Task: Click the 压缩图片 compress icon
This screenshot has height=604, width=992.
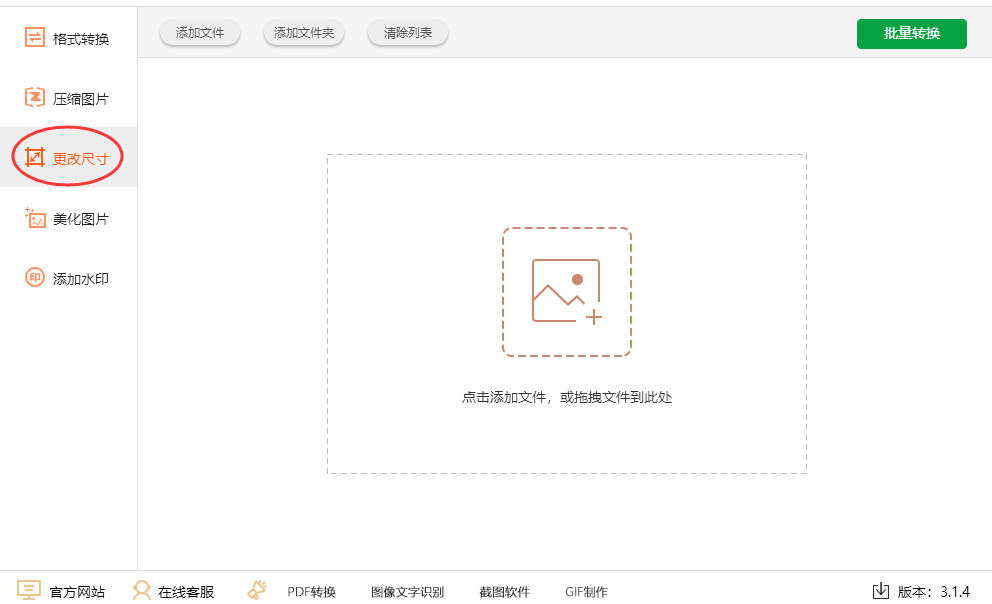Action: tap(34, 97)
